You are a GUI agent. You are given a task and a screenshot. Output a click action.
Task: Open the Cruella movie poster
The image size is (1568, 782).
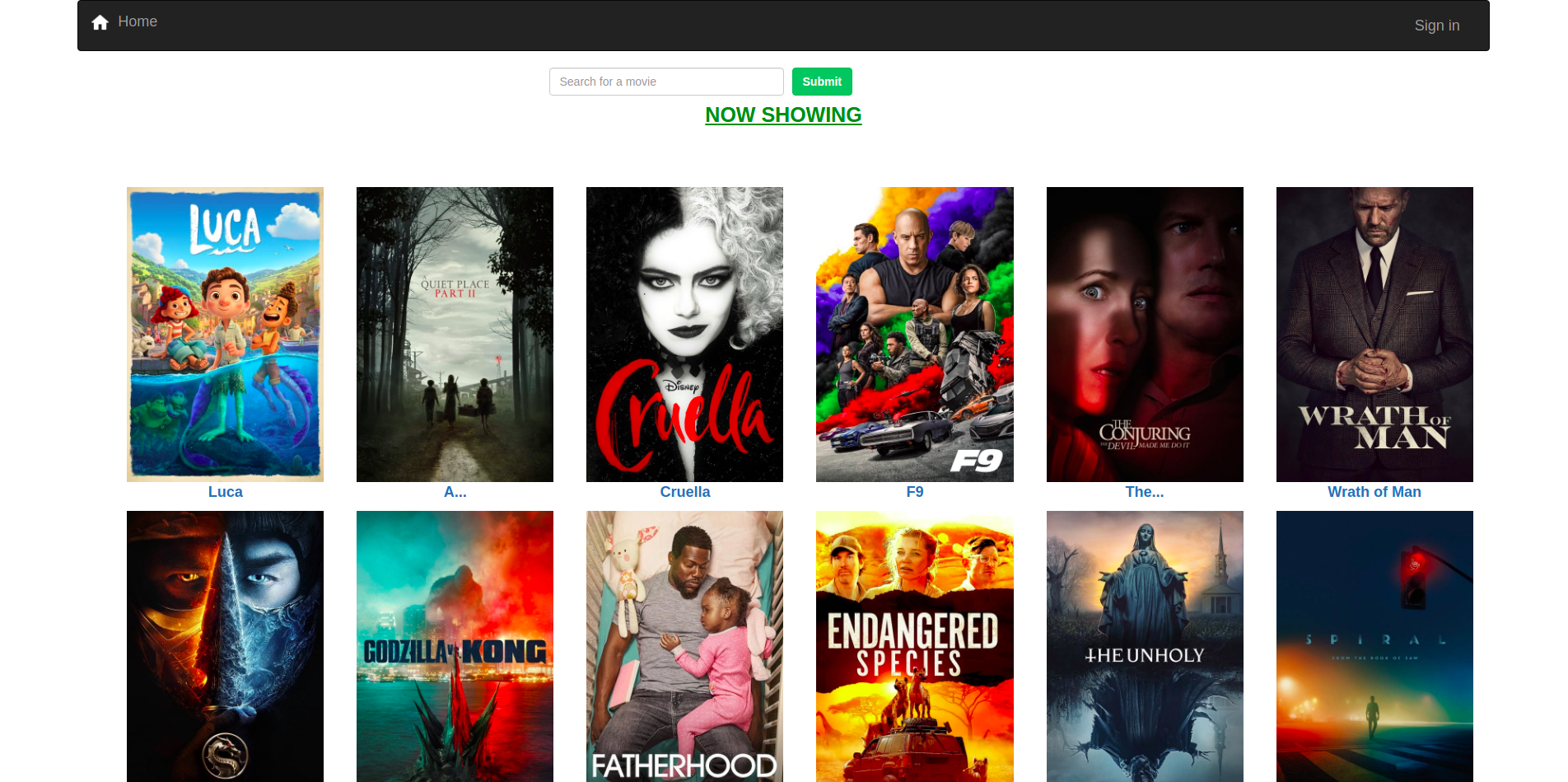point(684,335)
